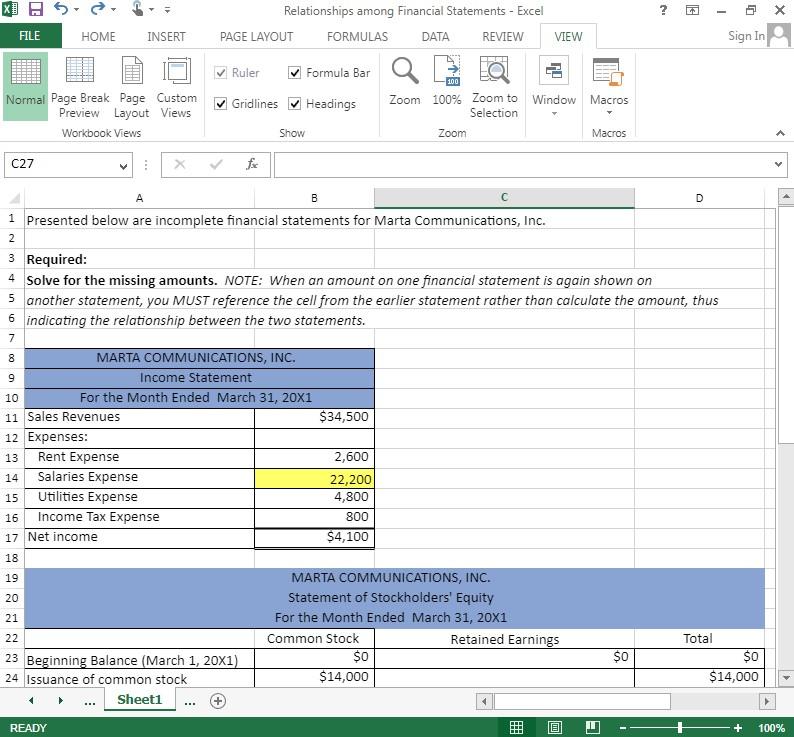Viewport: 794px width, 737px height.
Task: Save the workbook from quick access toolbar
Action: [x=36, y=10]
